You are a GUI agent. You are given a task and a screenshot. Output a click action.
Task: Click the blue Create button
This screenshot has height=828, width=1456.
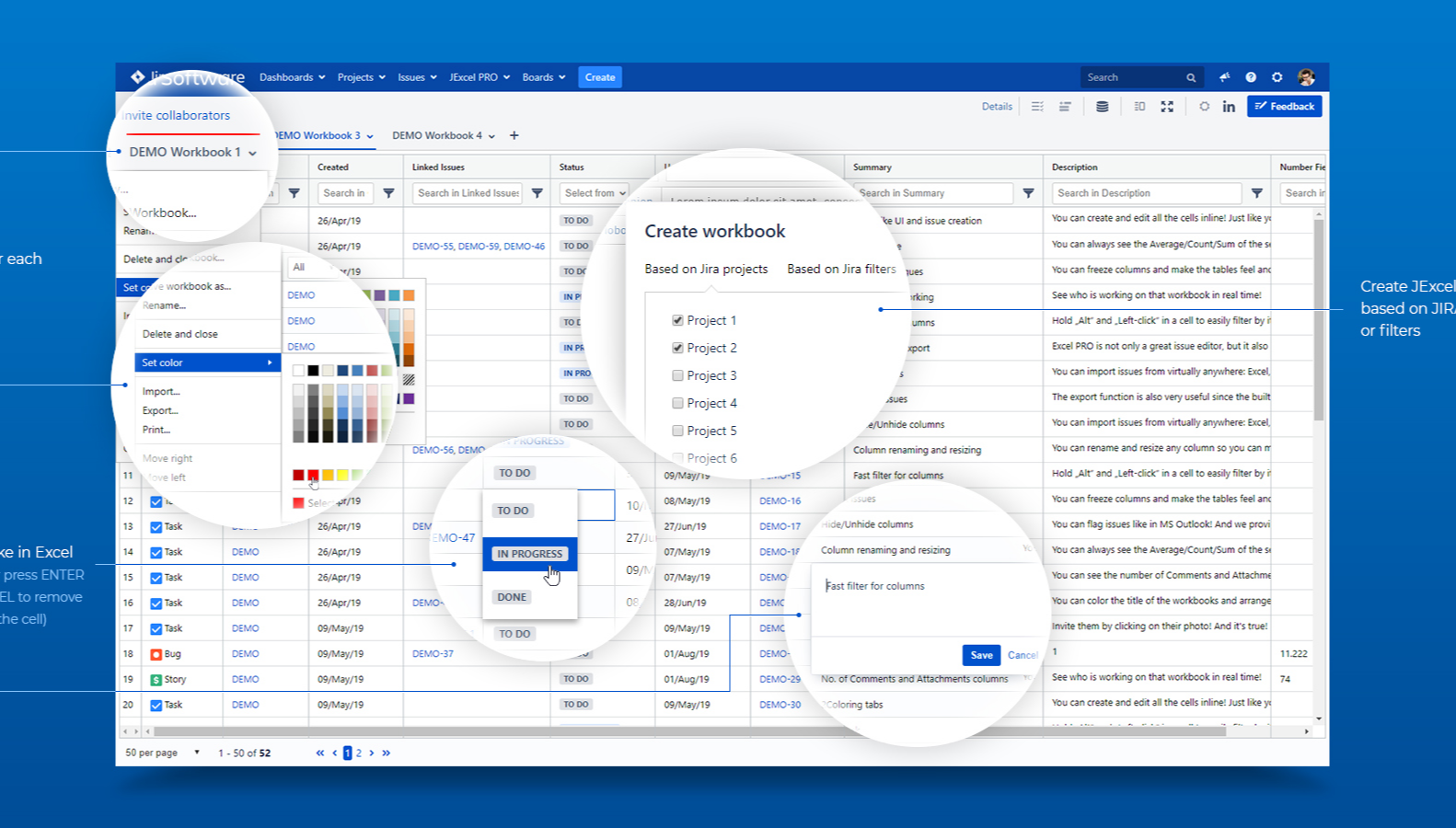600,77
